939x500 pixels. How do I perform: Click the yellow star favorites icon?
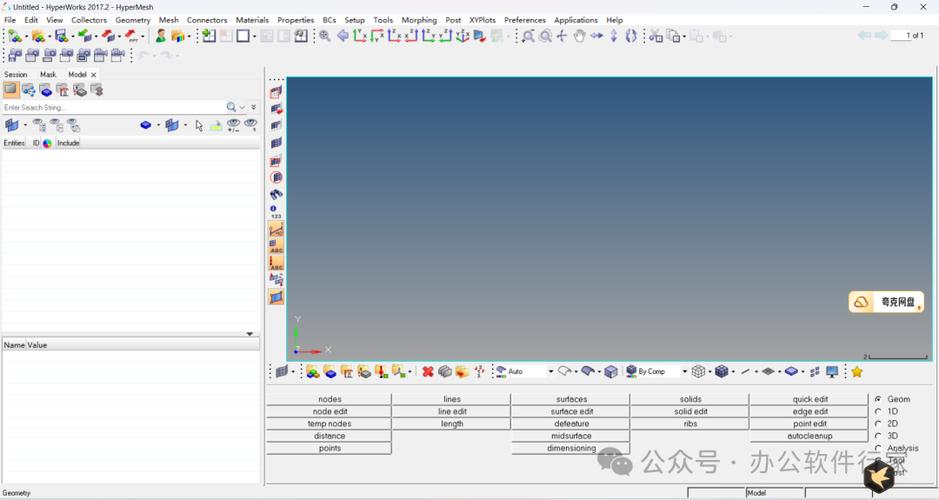click(x=857, y=372)
